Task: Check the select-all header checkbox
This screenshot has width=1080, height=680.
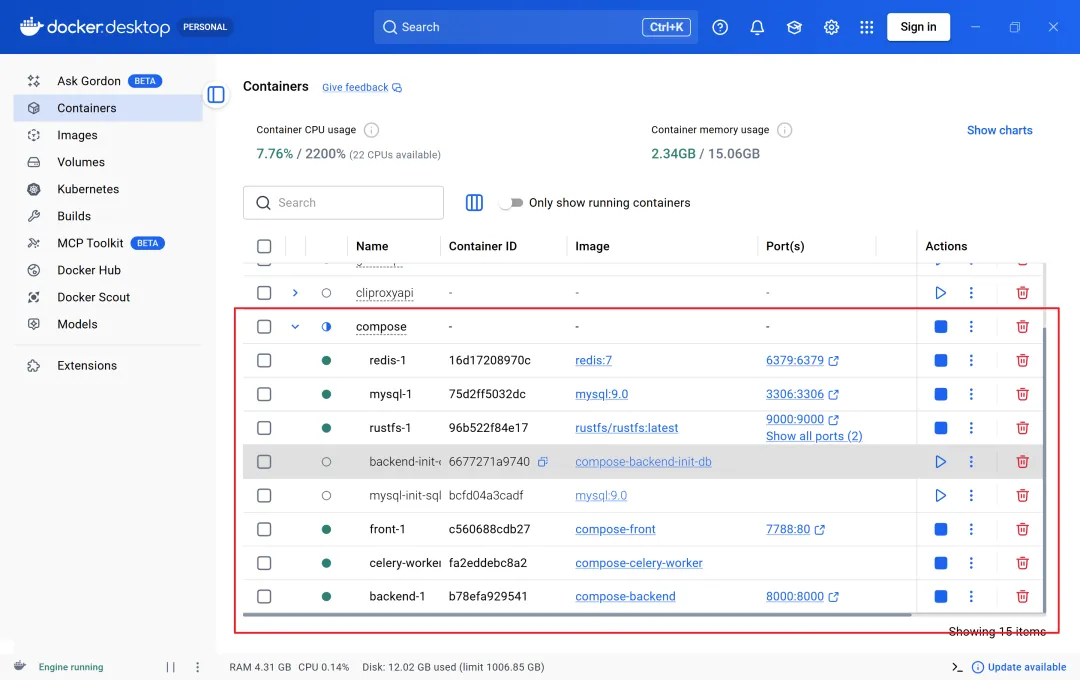Action: coord(264,246)
